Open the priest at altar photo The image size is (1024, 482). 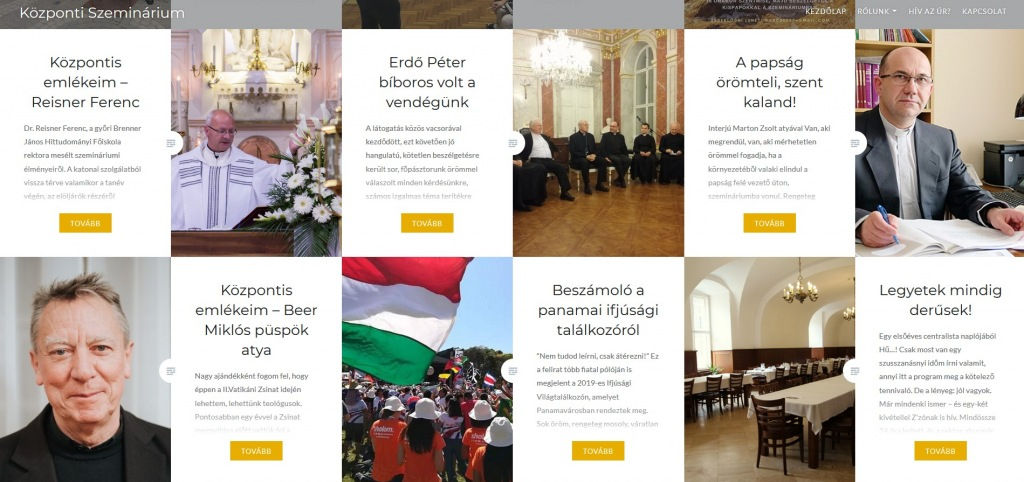point(256,142)
